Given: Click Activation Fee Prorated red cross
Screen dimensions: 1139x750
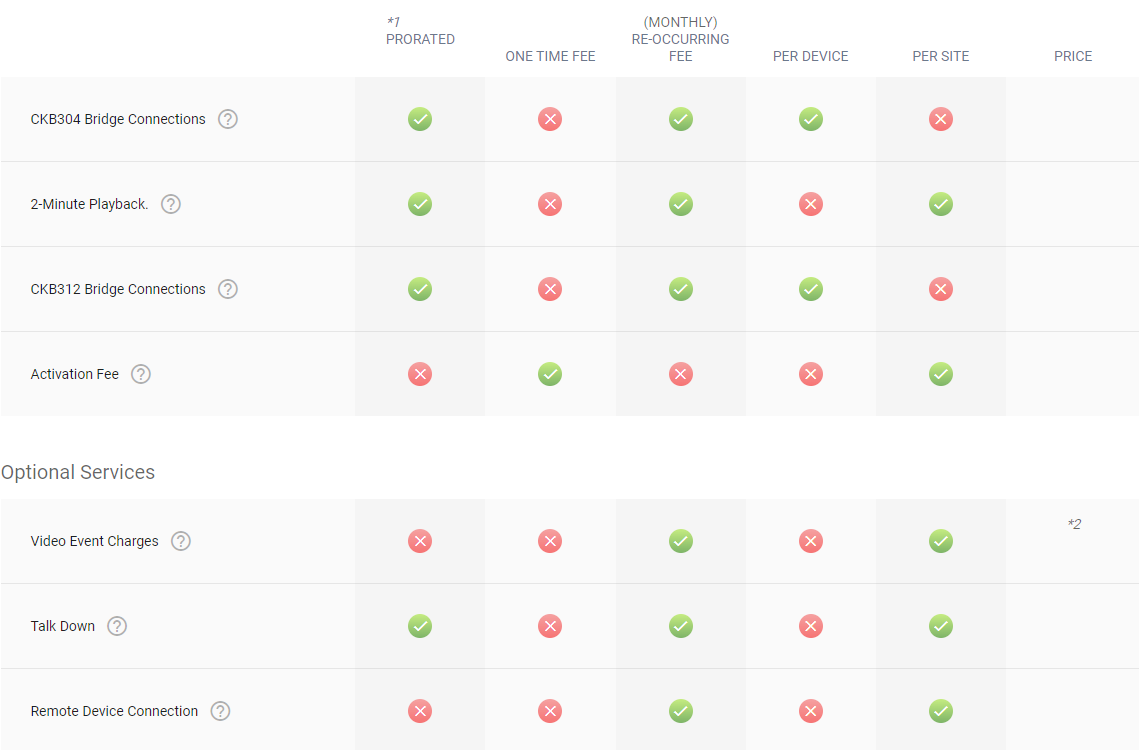Looking at the screenshot, I should (420, 374).
